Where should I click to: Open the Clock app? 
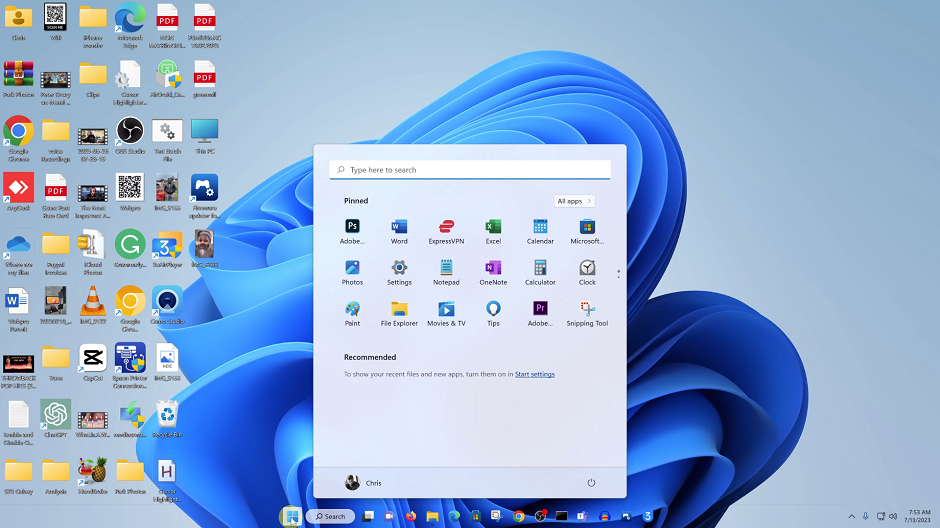pyautogui.click(x=587, y=268)
